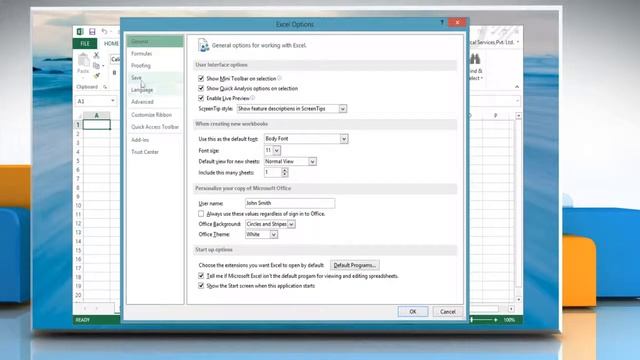The image size is (640, 360).
Task: Click the Cut scissors icon
Action: [96, 55]
